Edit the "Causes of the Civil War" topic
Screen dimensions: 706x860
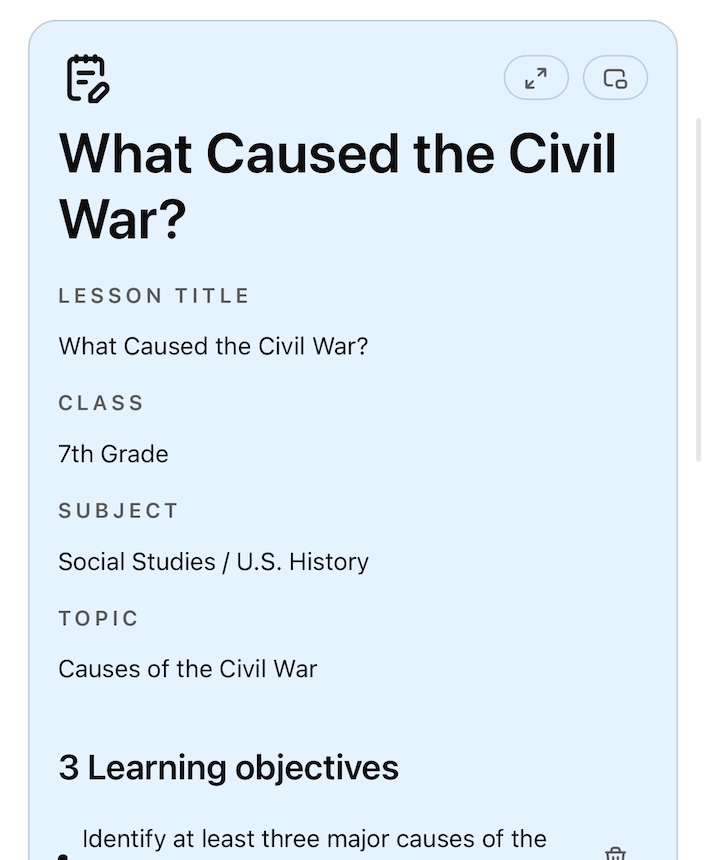coord(187,669)
